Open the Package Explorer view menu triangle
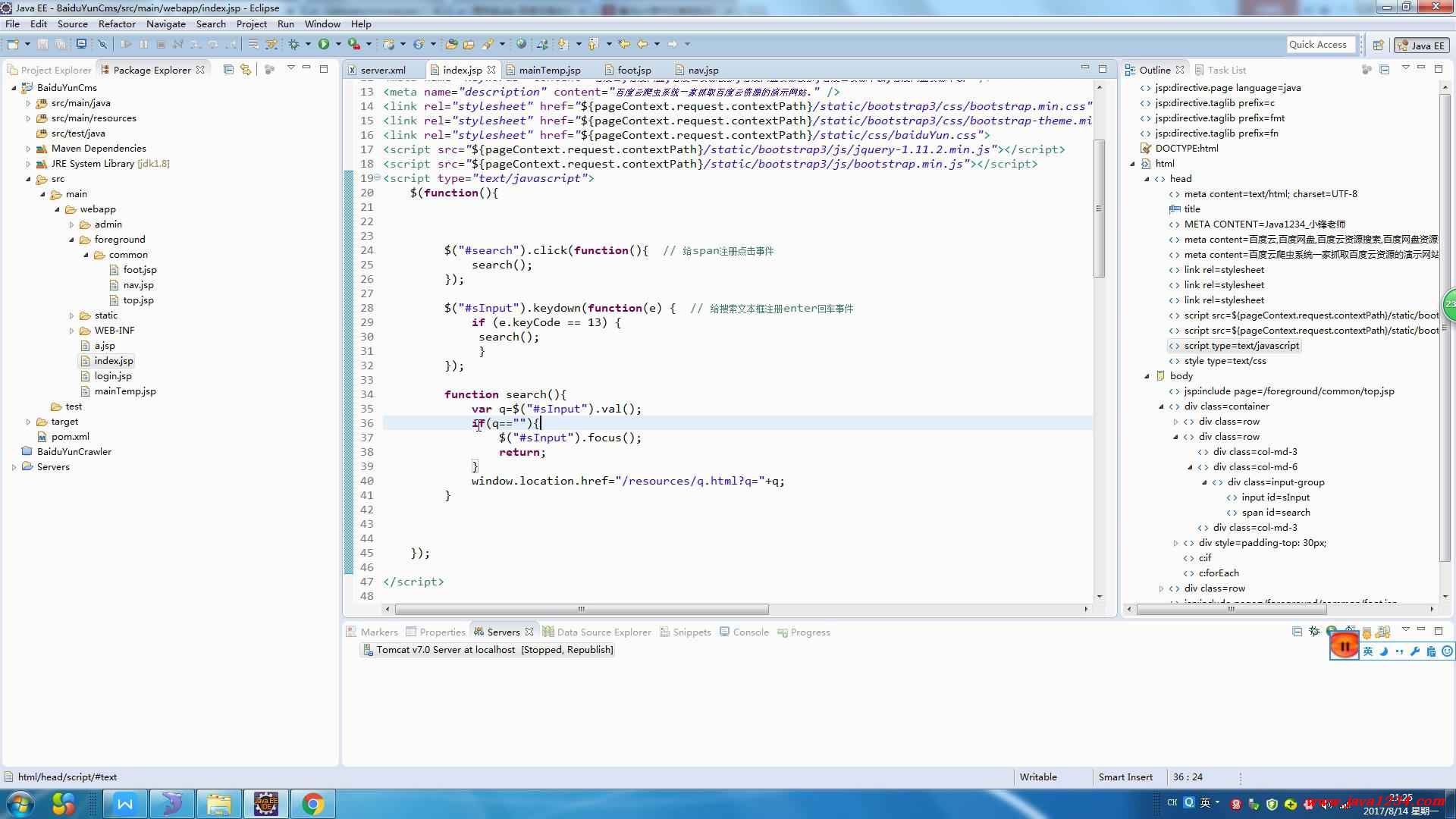Viewport: 1456px width, 819px height. pyautogui.click(x=290, y=68)
